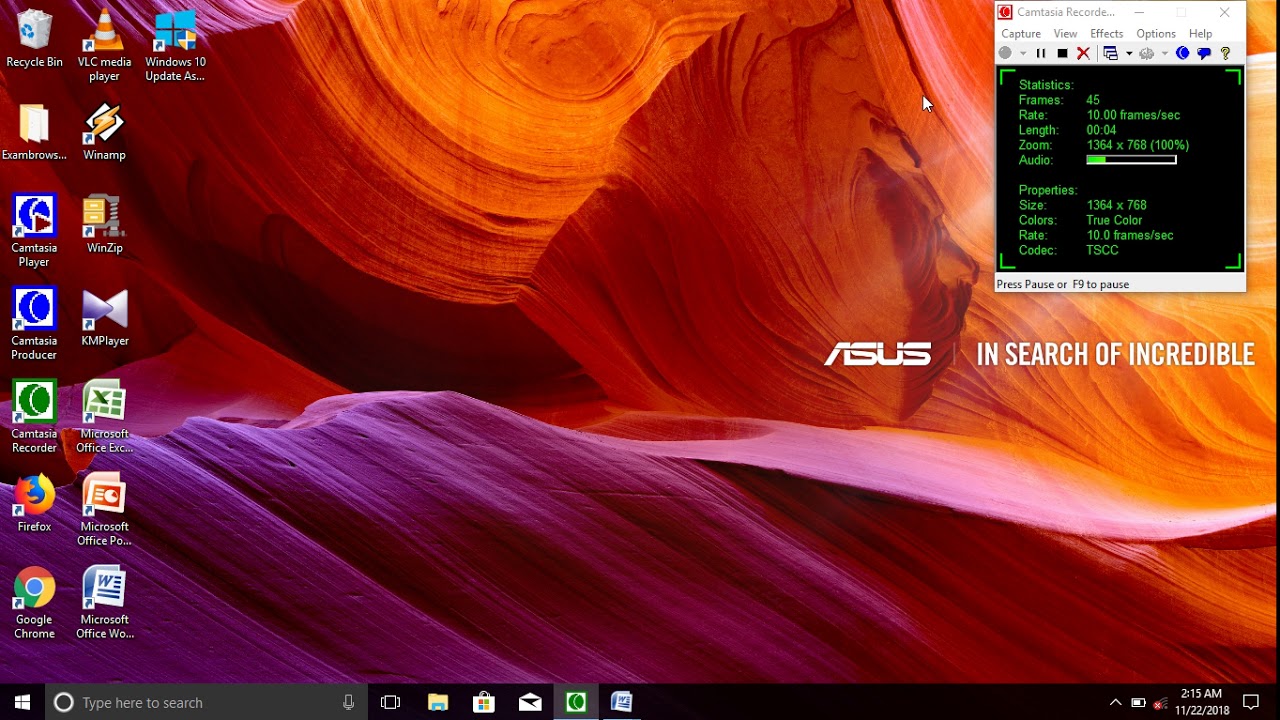Select the Camtasia Player desktop shortcut

pos(34,232)
